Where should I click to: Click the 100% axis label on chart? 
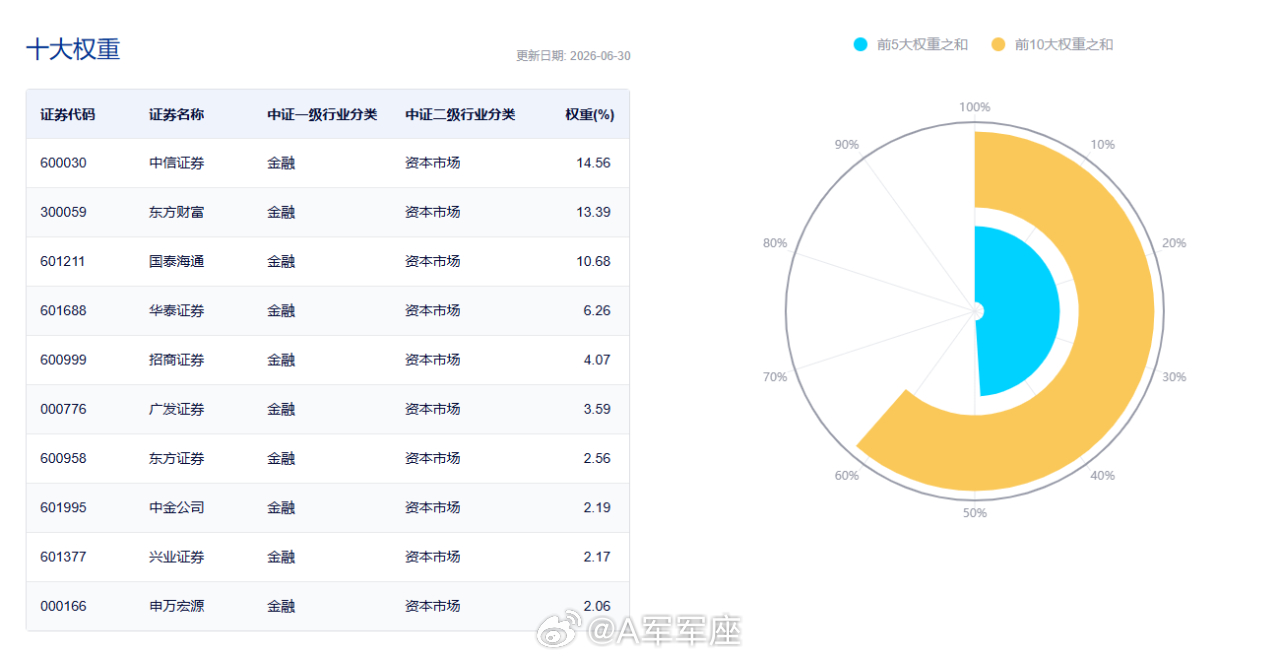[x=975, y=107]
